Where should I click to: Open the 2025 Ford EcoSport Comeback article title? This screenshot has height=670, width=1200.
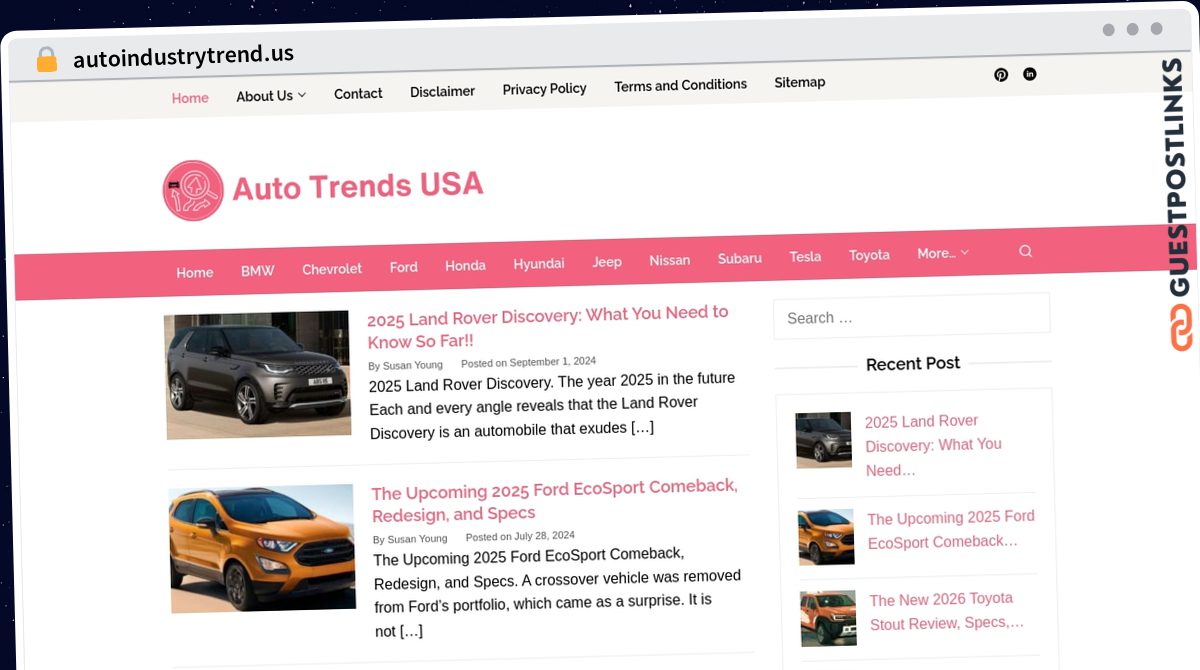click(555, 500)
